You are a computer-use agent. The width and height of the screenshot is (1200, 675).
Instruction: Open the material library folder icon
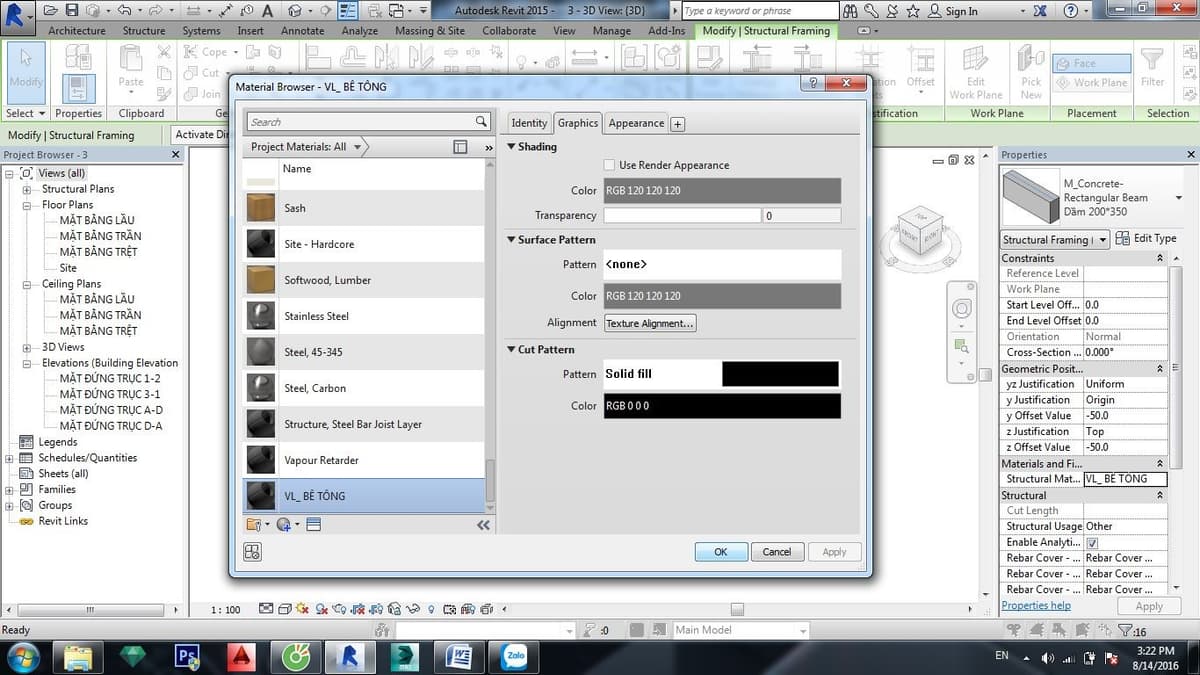(x=254, y=524)
